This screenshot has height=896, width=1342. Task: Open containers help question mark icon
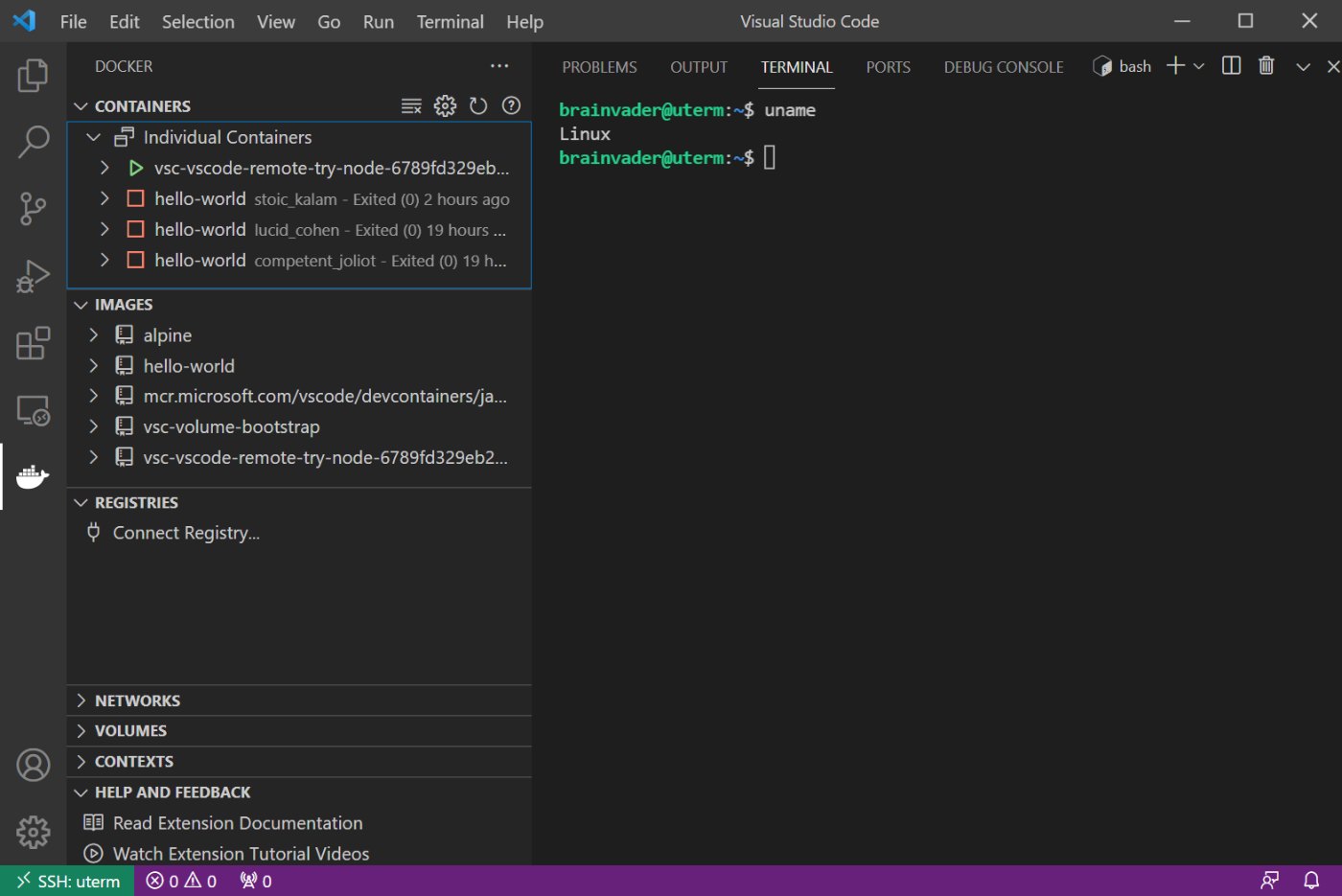click(512, 105)
